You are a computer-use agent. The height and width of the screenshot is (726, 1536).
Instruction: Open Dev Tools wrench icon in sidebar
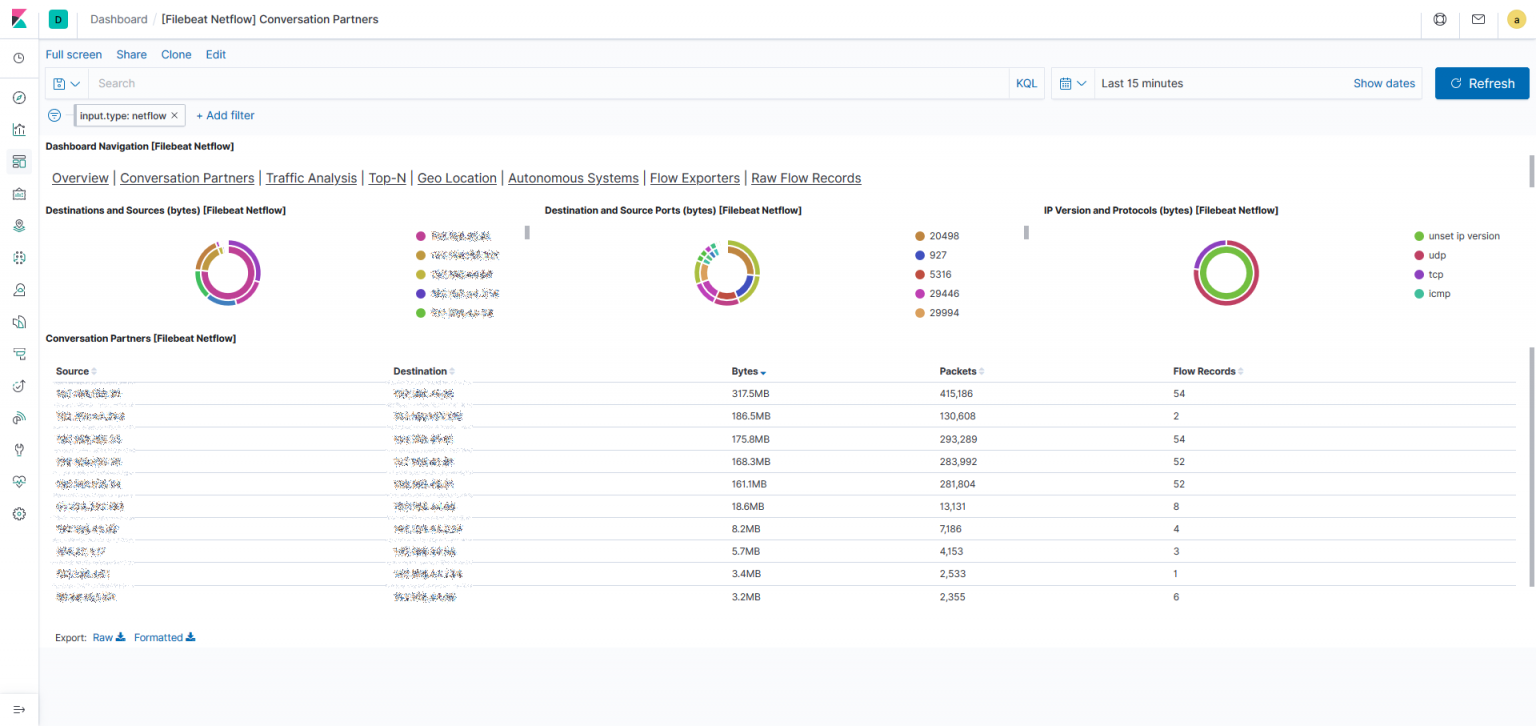[18, 449]
